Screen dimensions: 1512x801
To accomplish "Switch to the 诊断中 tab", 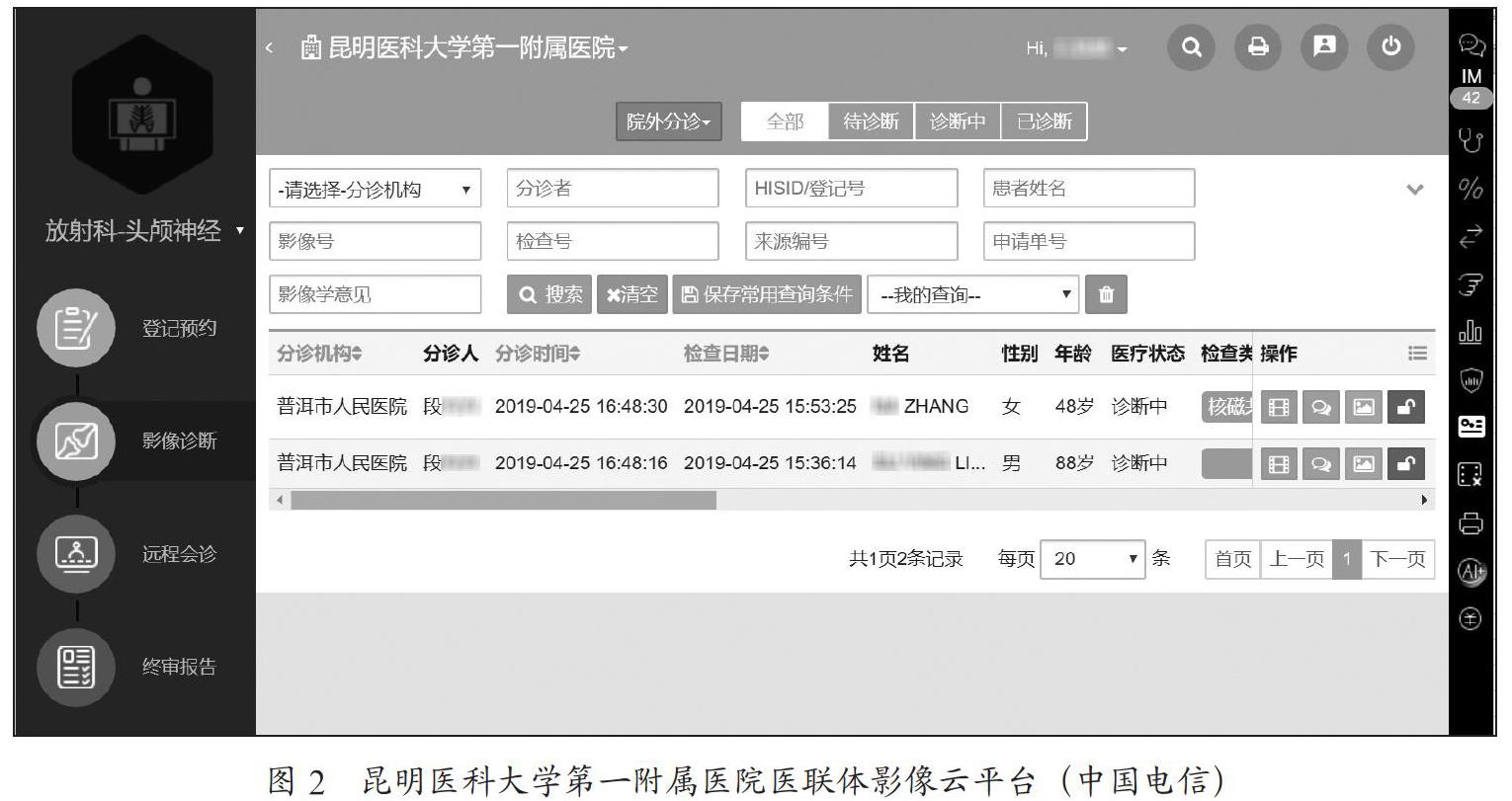I will pos(958,121).
